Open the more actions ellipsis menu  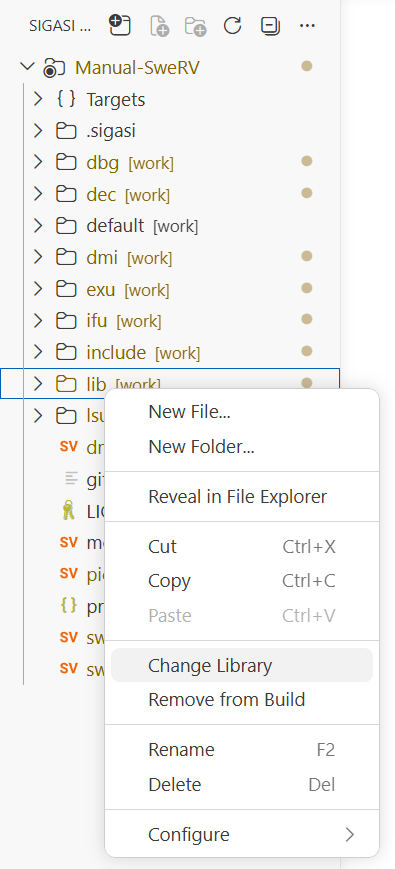(x=307, y=25)
